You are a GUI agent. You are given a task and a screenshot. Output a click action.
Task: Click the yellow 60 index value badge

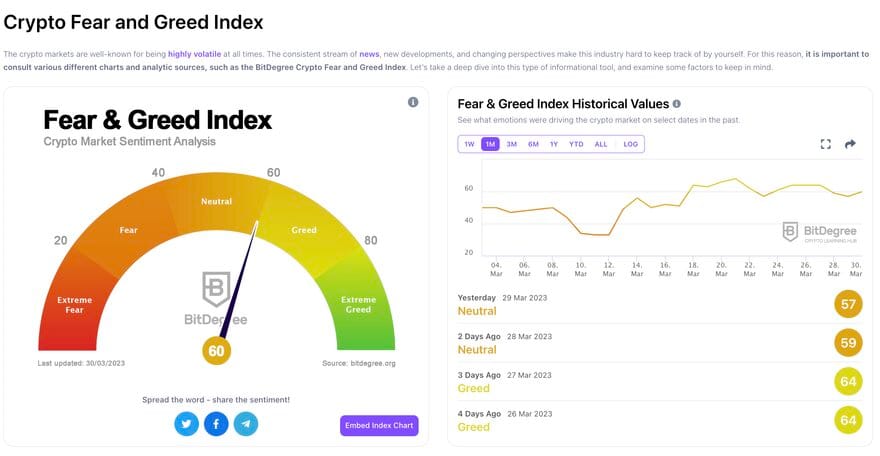click(217, 350)
